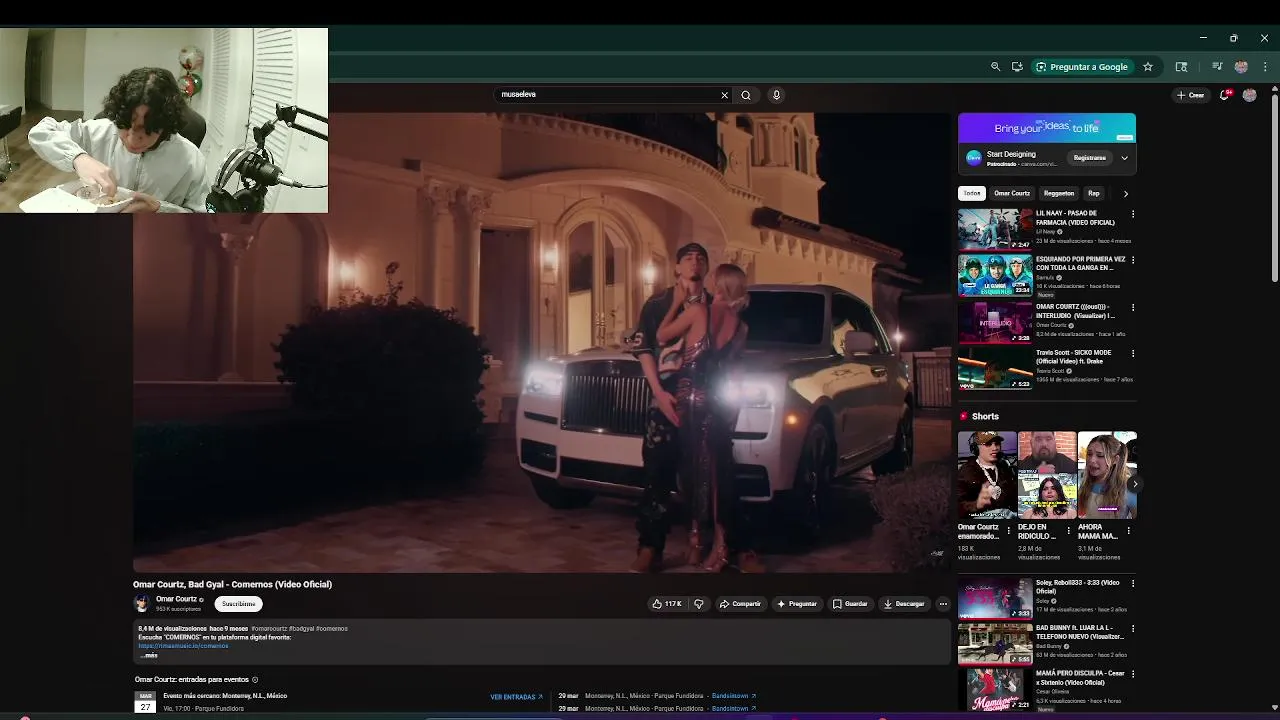Open options menu for LIL NAAY video

point(1133,215)
